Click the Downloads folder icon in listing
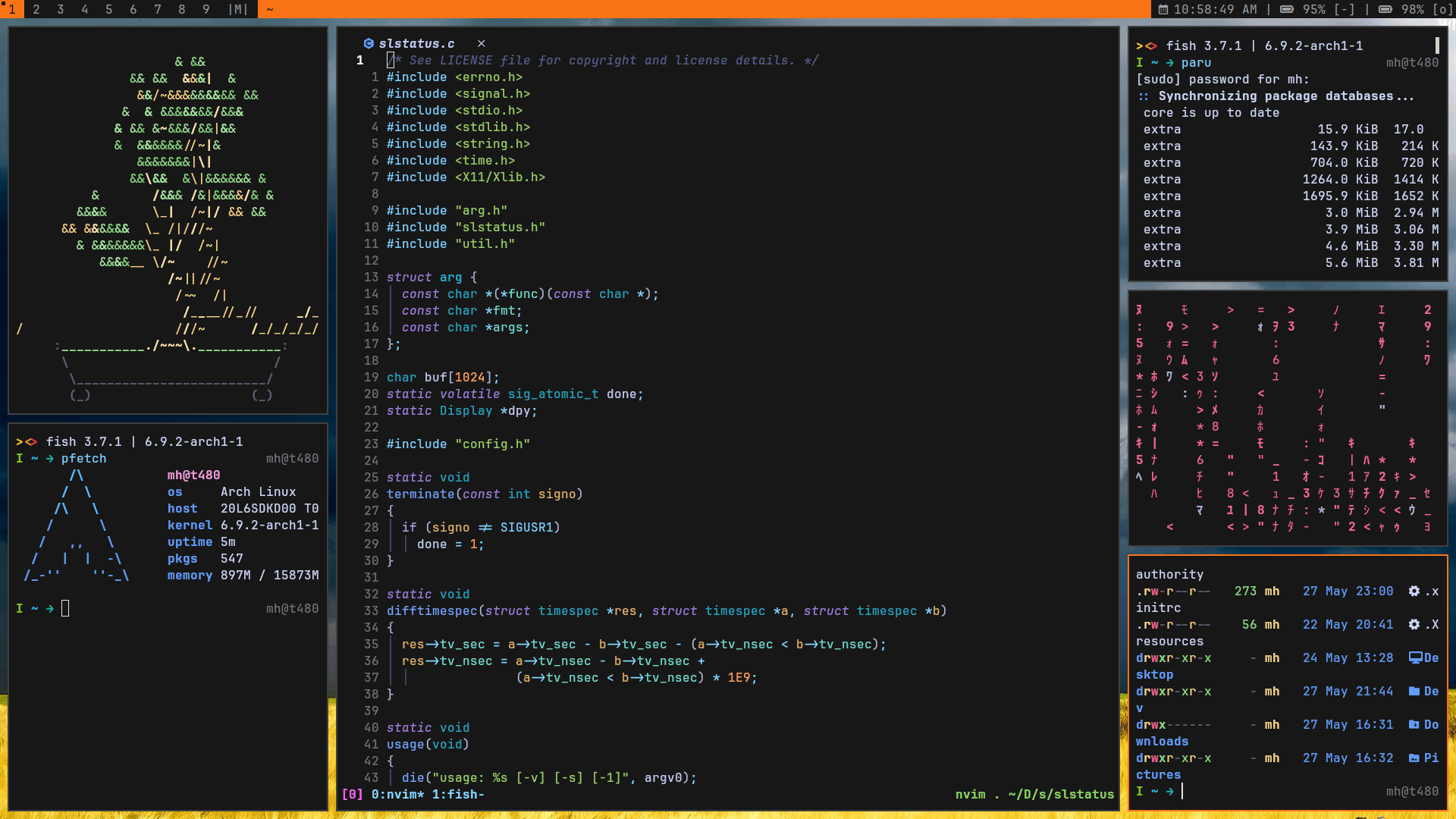The image size is (1456, 819). [1414, 724]
